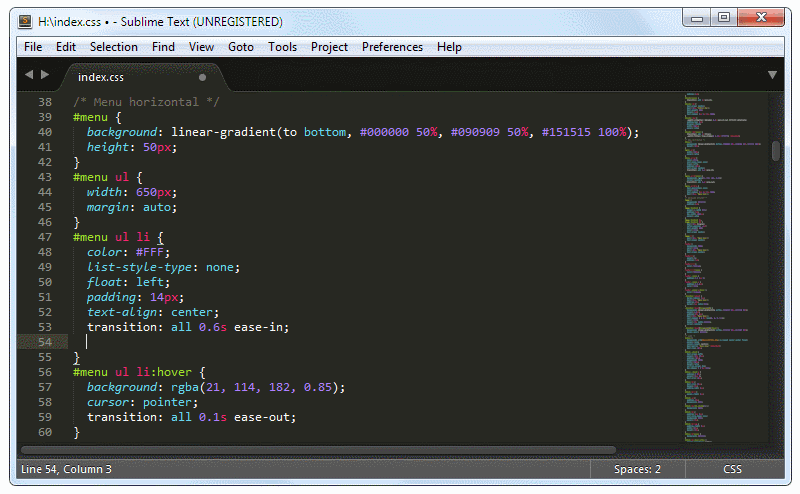Click line number 47 in gutter
This screenshot has width=800, height=494.
(45, 237)
